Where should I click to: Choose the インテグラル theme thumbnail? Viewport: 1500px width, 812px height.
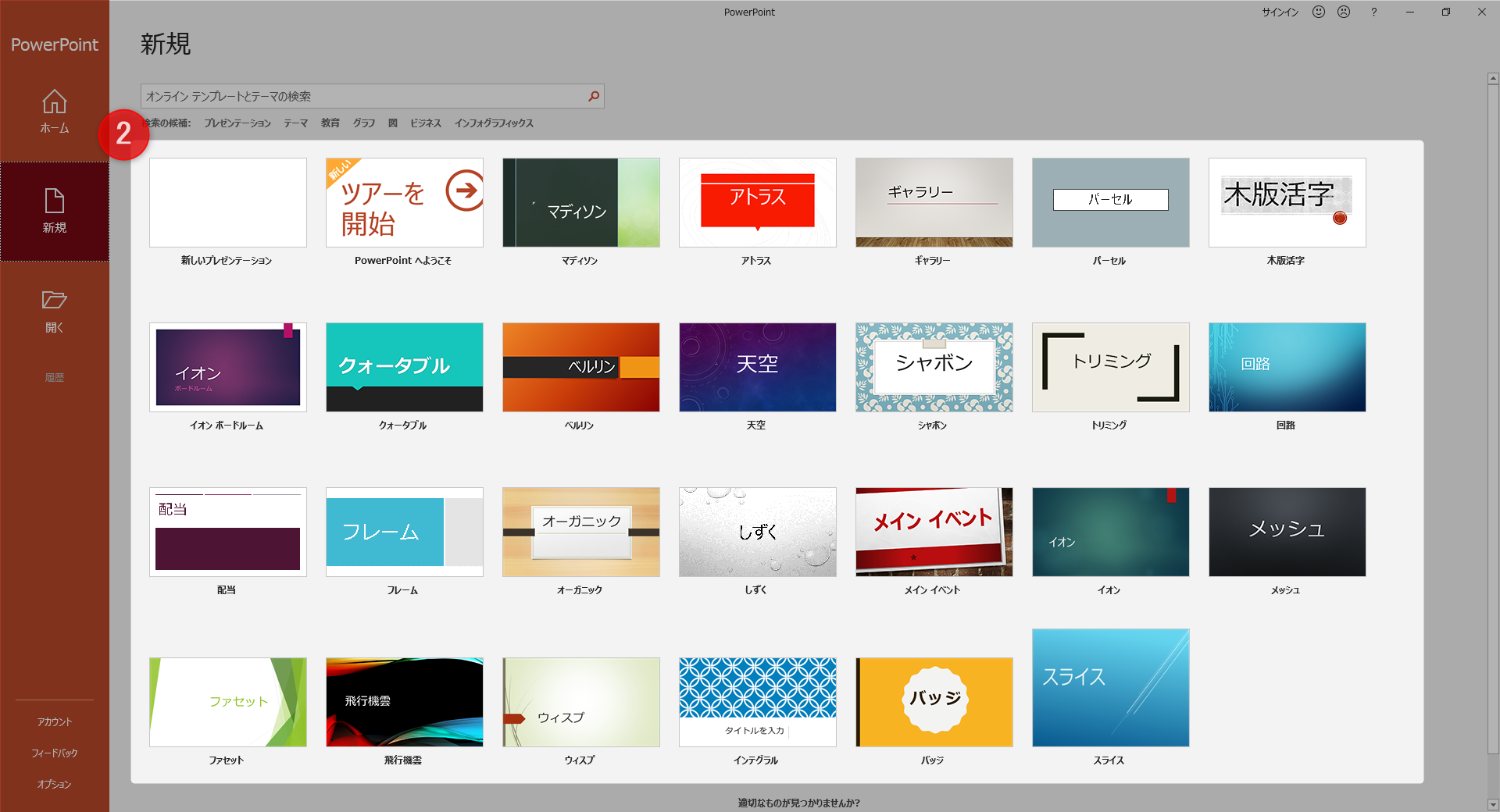[758, 703]
